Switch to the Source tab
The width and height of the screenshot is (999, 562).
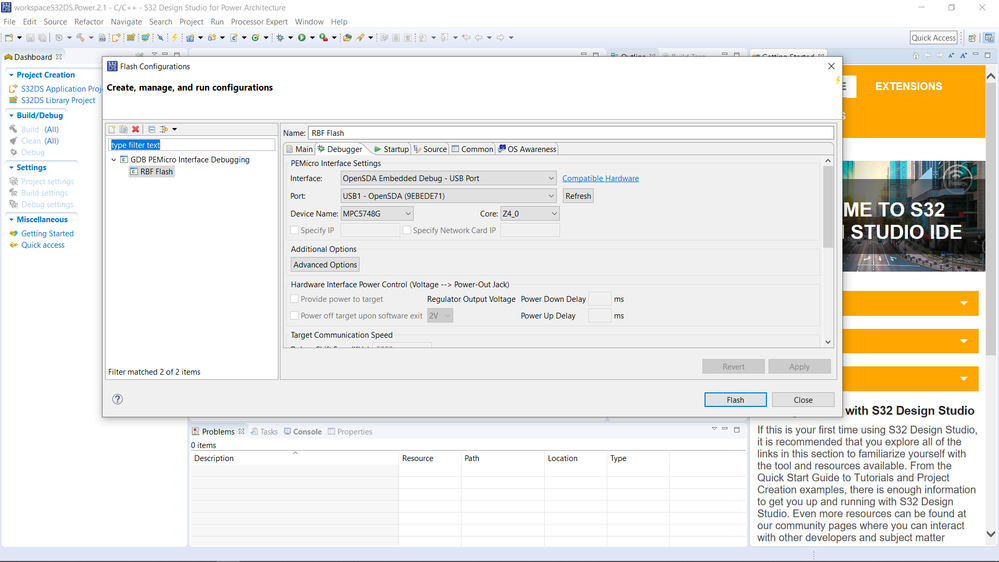coord(430,149)
